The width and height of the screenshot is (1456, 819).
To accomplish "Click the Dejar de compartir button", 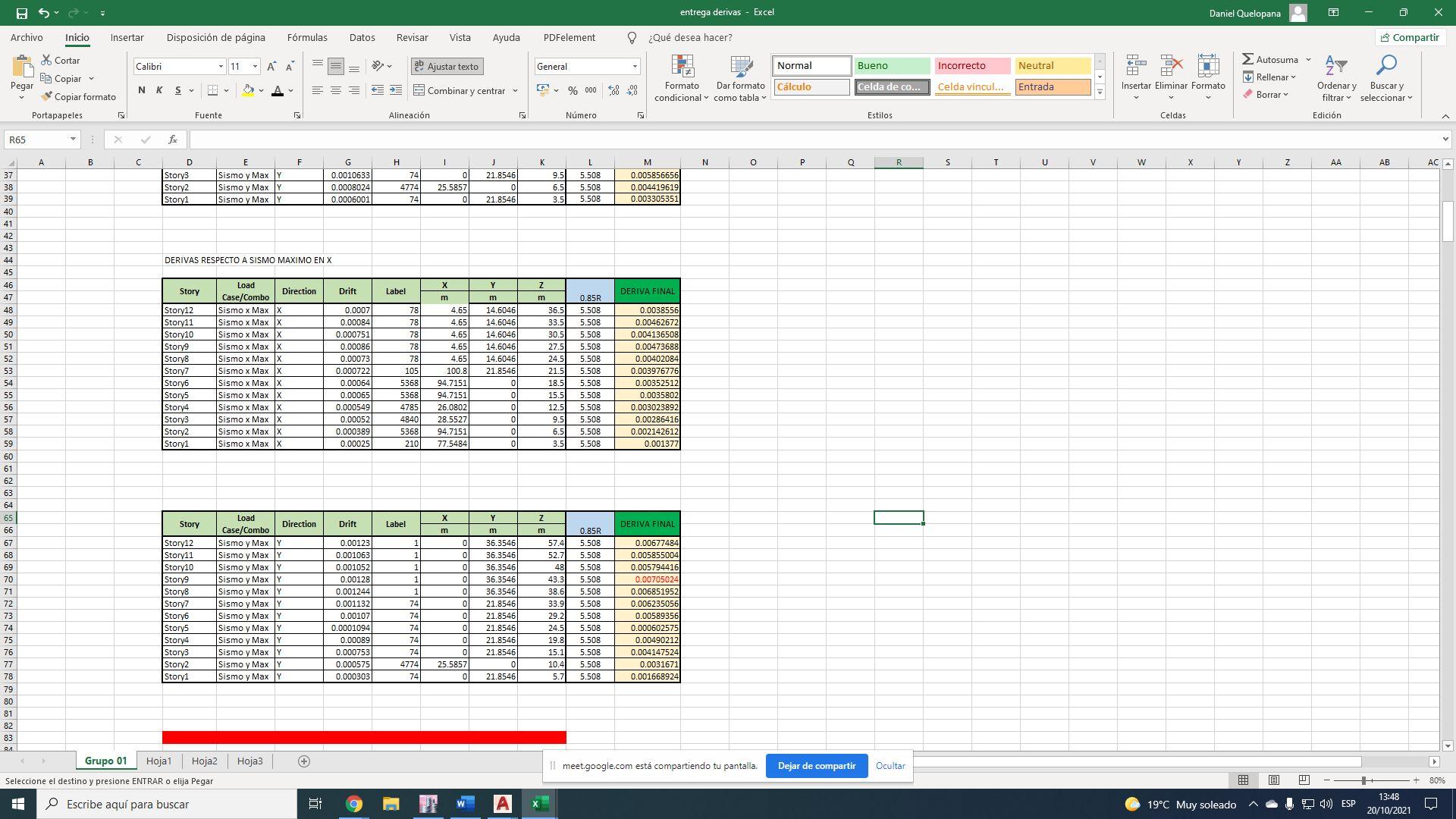I will click(816, 766).
